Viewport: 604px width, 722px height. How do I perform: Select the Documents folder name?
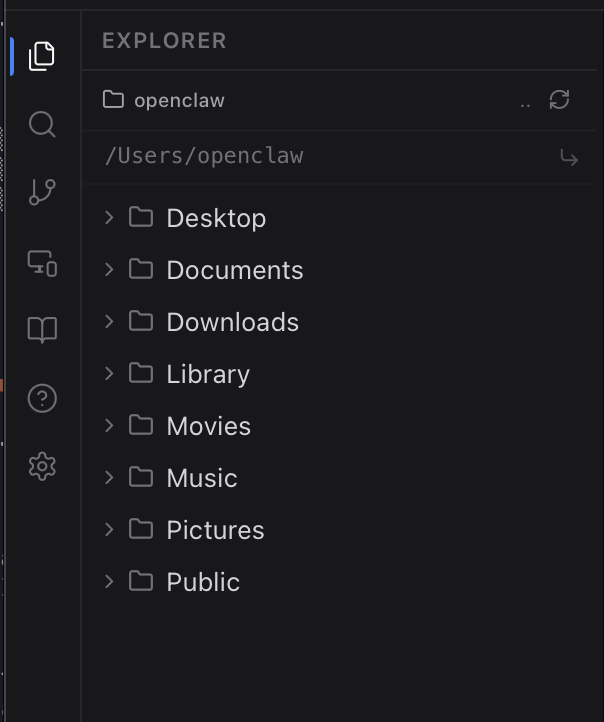tap(235, 270)
